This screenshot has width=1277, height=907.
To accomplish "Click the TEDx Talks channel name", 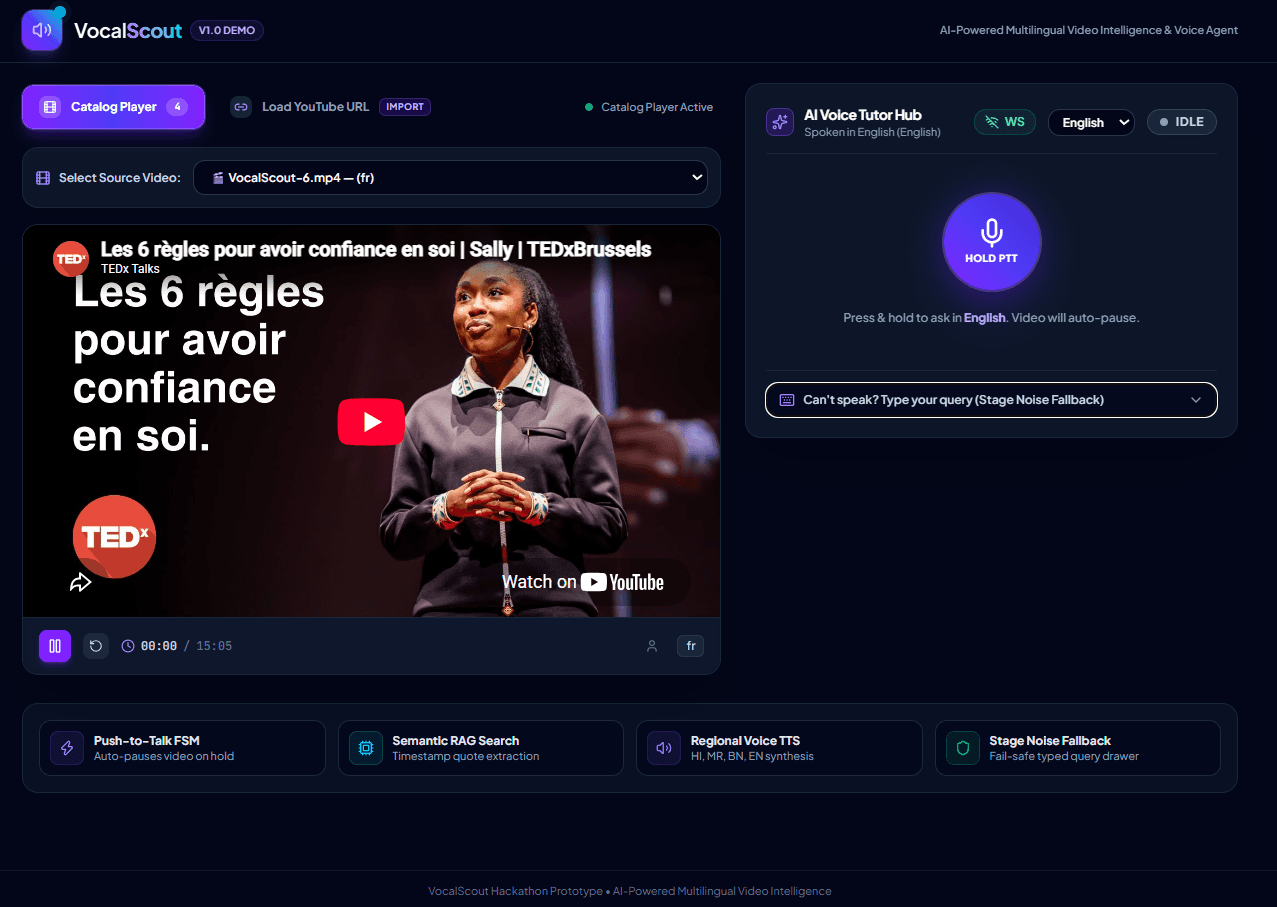I will click(130, 269).
